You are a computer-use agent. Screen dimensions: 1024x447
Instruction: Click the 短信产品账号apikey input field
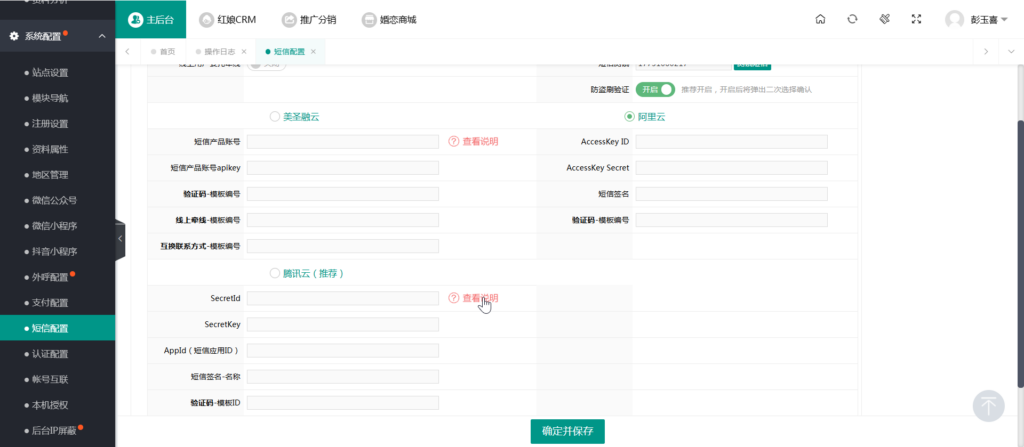pyautogui.click(x=343, y=168)
